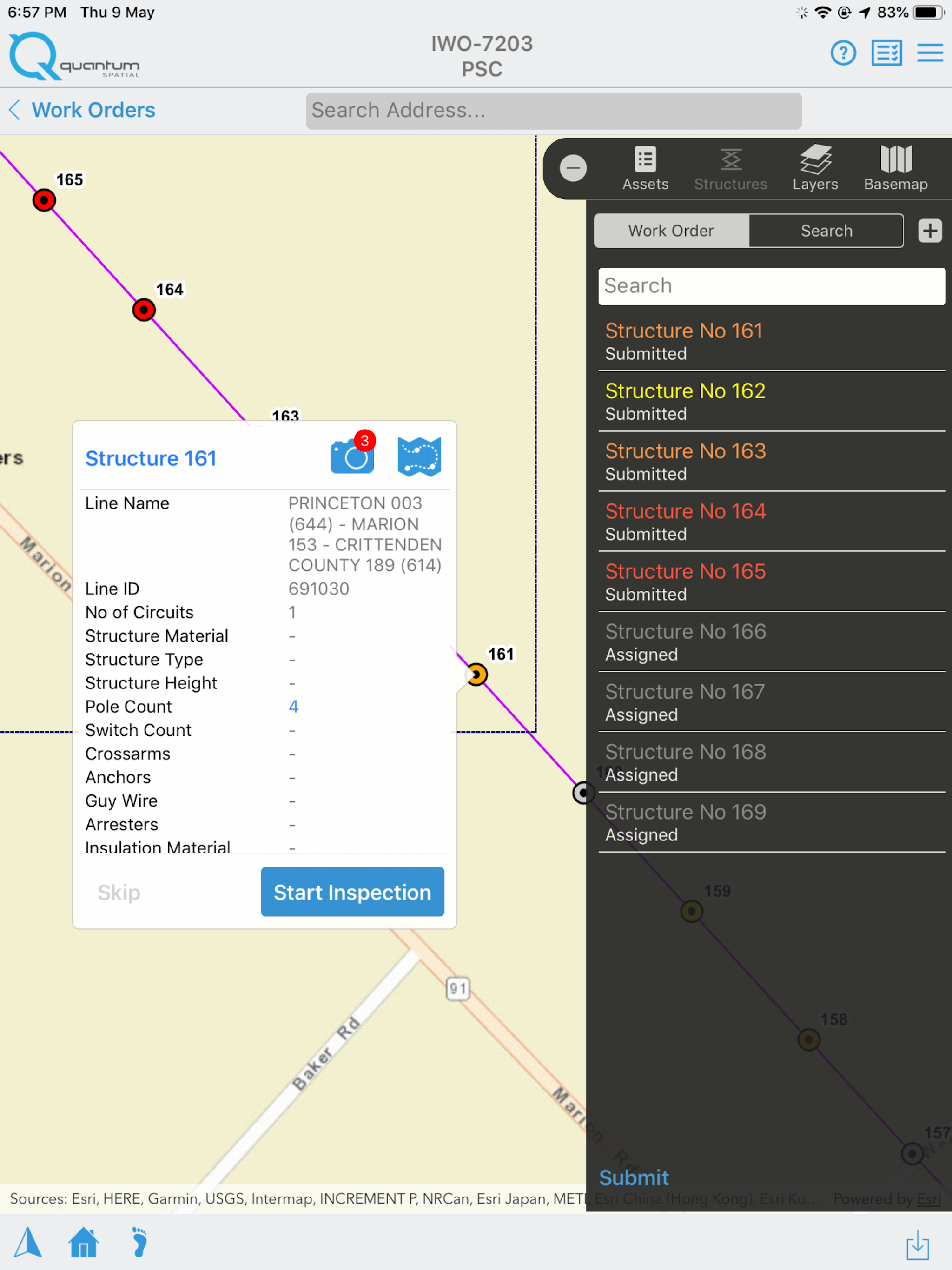The height and width of the screenshot is (1270, 952).
Task: Tap the red map marker 164
Action: [144, 310]
